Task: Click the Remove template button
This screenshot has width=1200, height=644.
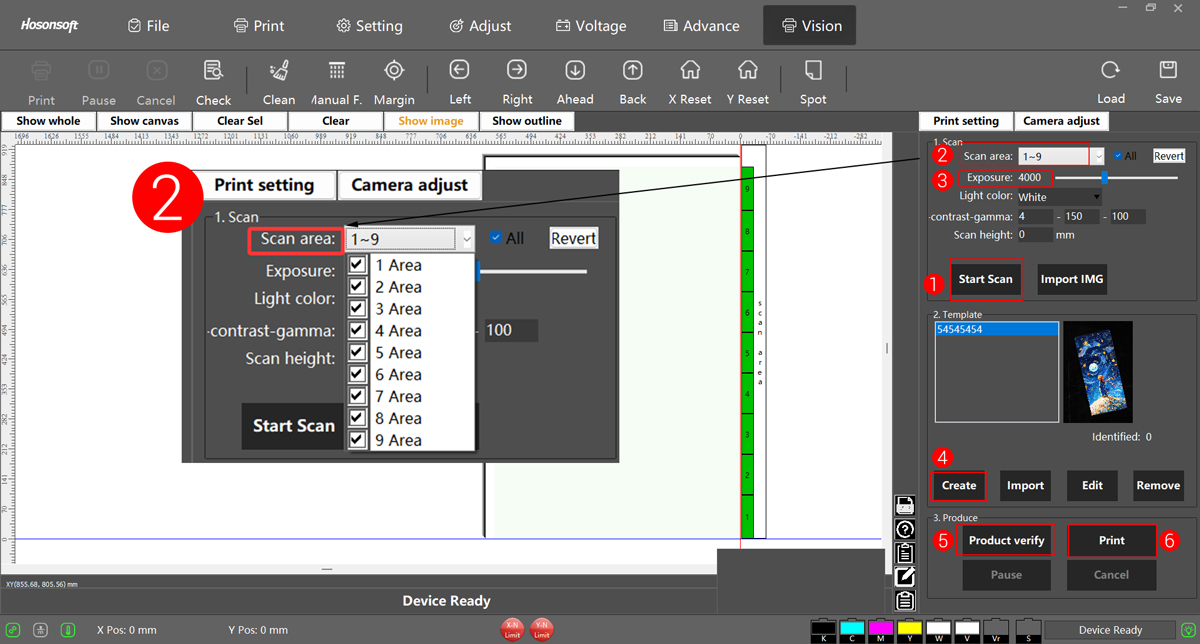Action: point(1158,485)
